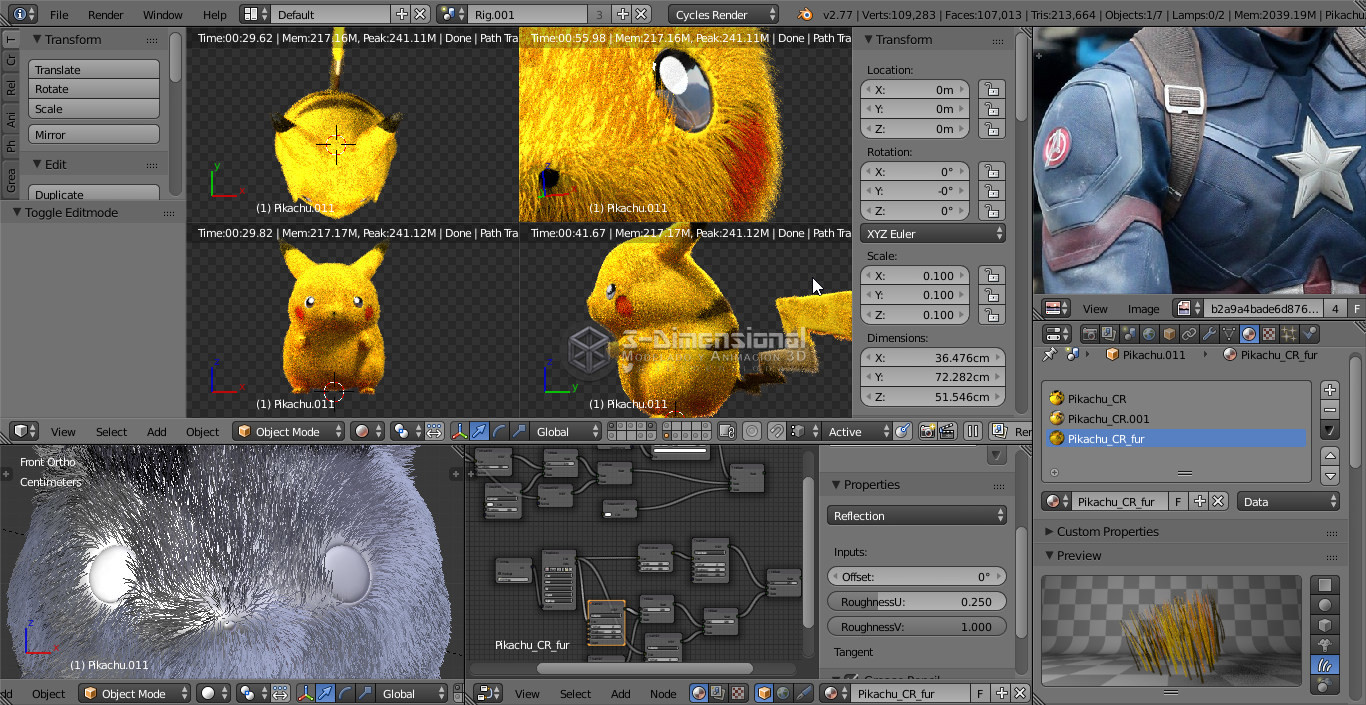Click the Mirror button
The image size is (1366, 705).
[x=94, y=134]
